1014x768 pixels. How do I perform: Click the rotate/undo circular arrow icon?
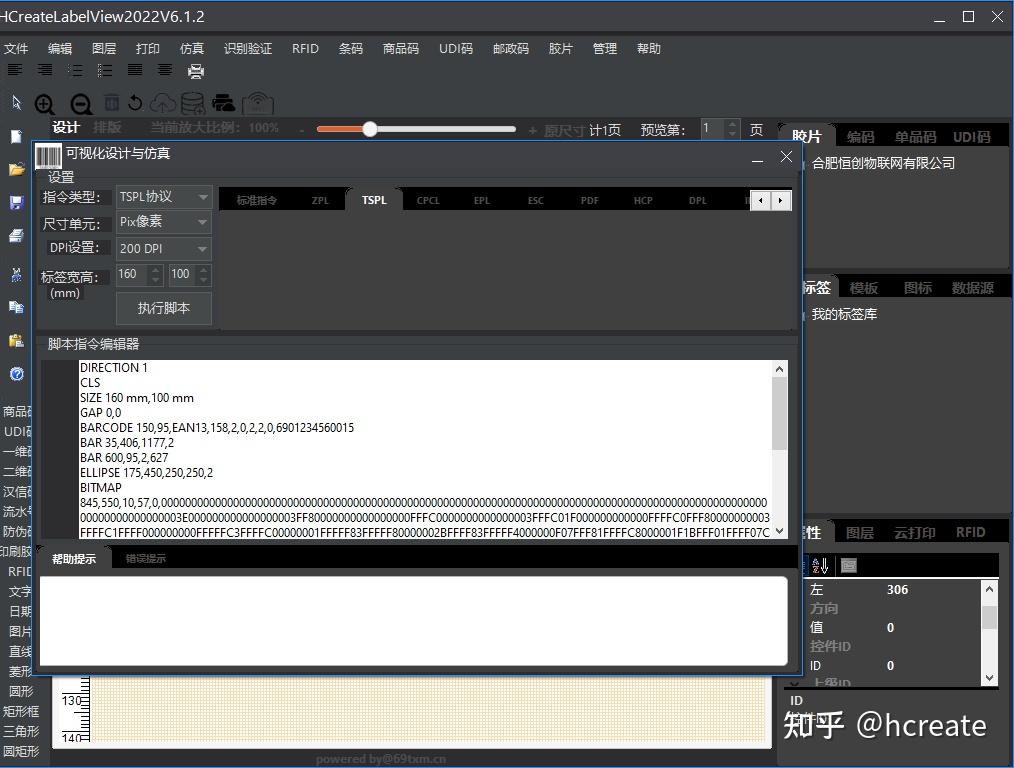(135, 103)
